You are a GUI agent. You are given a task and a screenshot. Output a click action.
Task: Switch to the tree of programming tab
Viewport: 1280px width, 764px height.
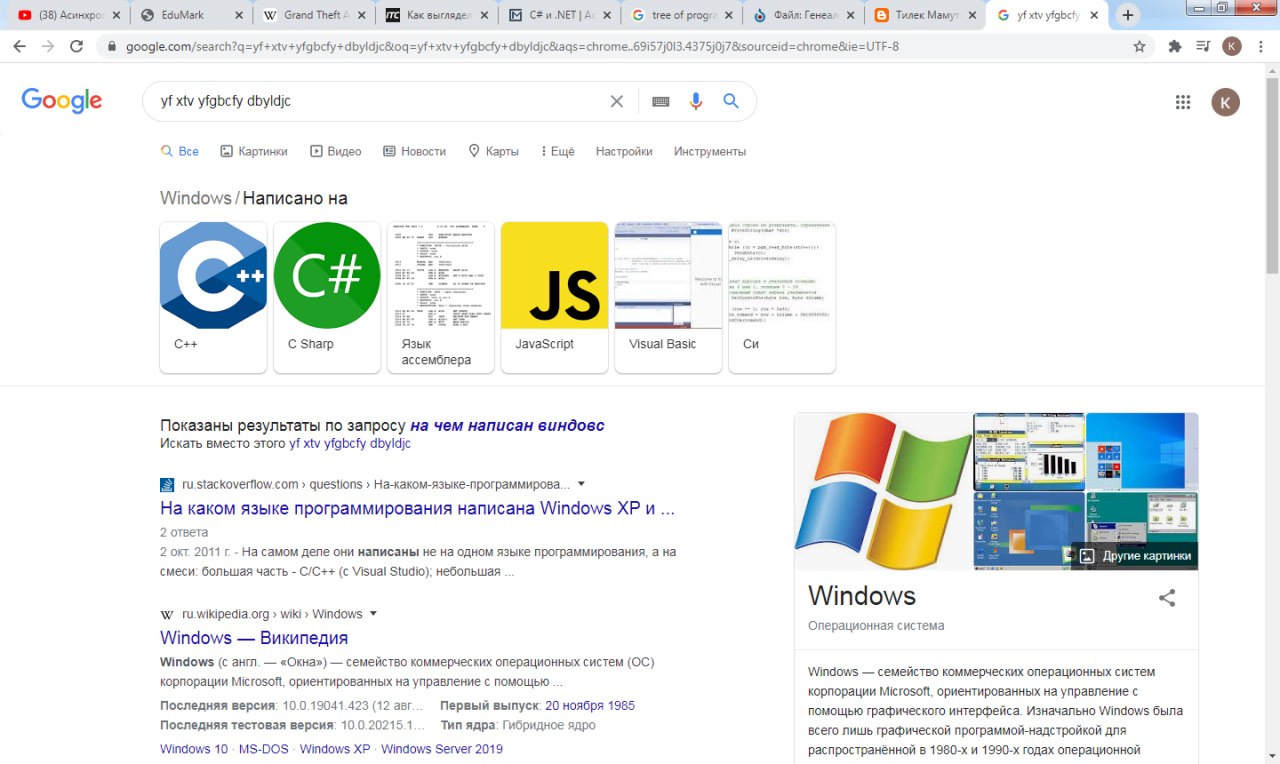[683, 15]
